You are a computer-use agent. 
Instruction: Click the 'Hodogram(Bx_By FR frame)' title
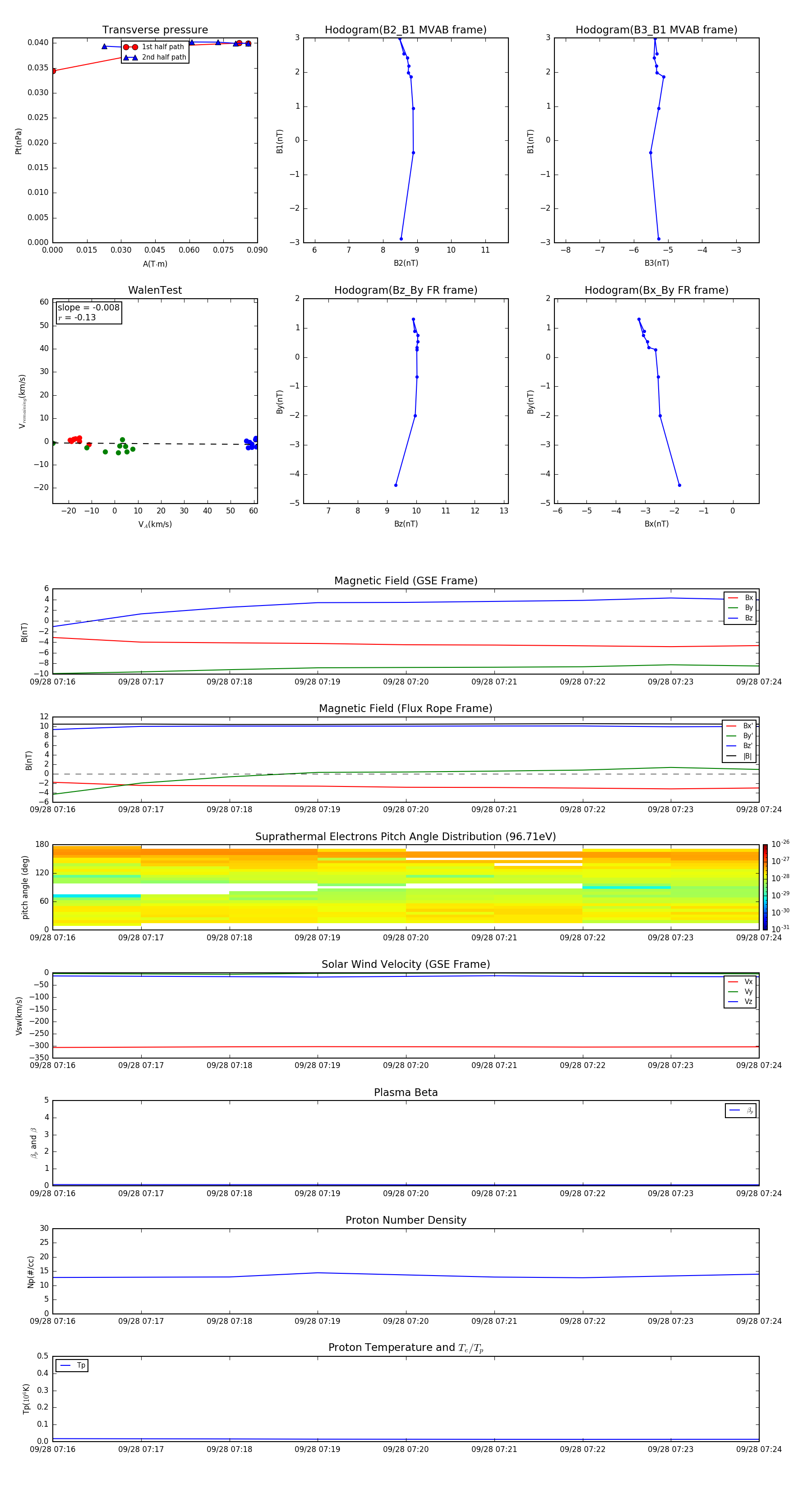[x=656, y=290]
